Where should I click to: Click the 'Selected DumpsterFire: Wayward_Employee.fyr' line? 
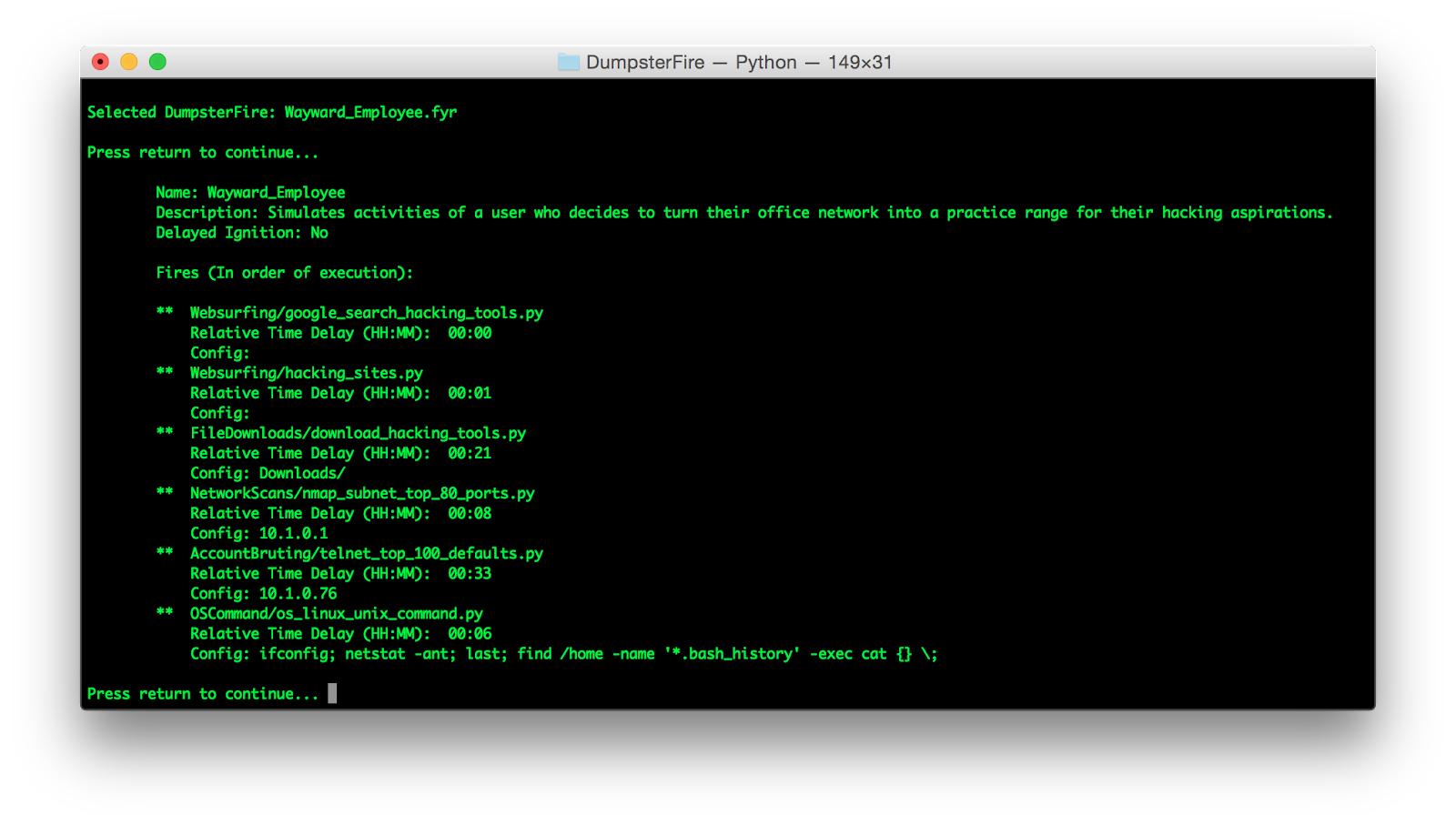(272, 112)
